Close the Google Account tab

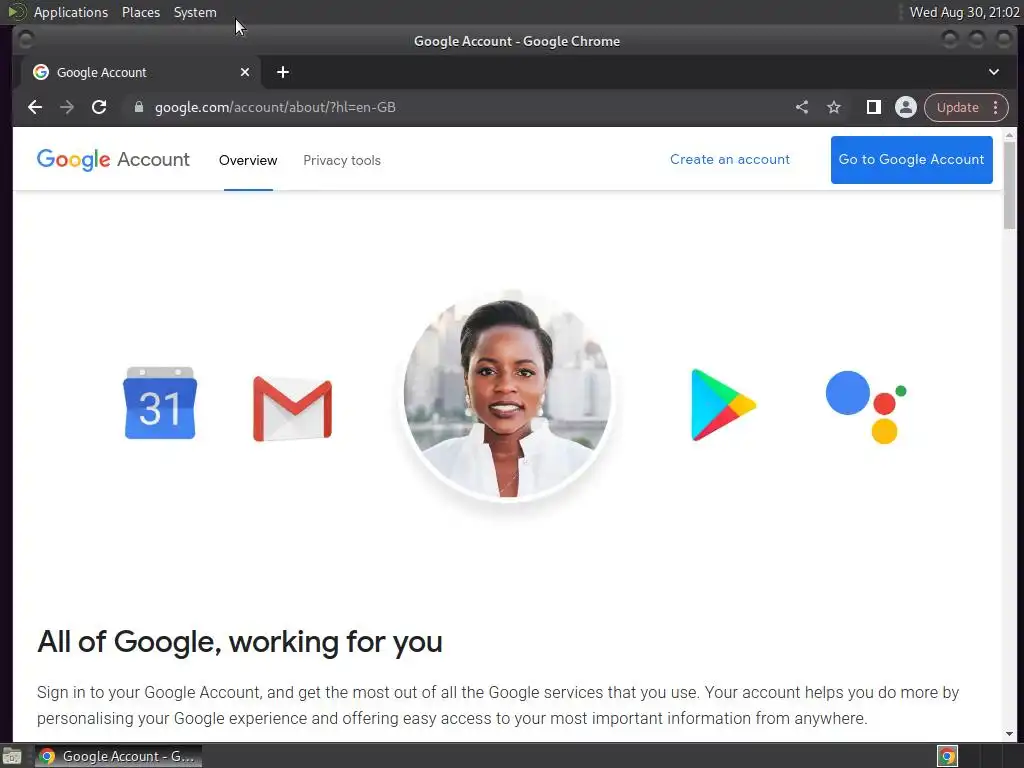[245, 72]
